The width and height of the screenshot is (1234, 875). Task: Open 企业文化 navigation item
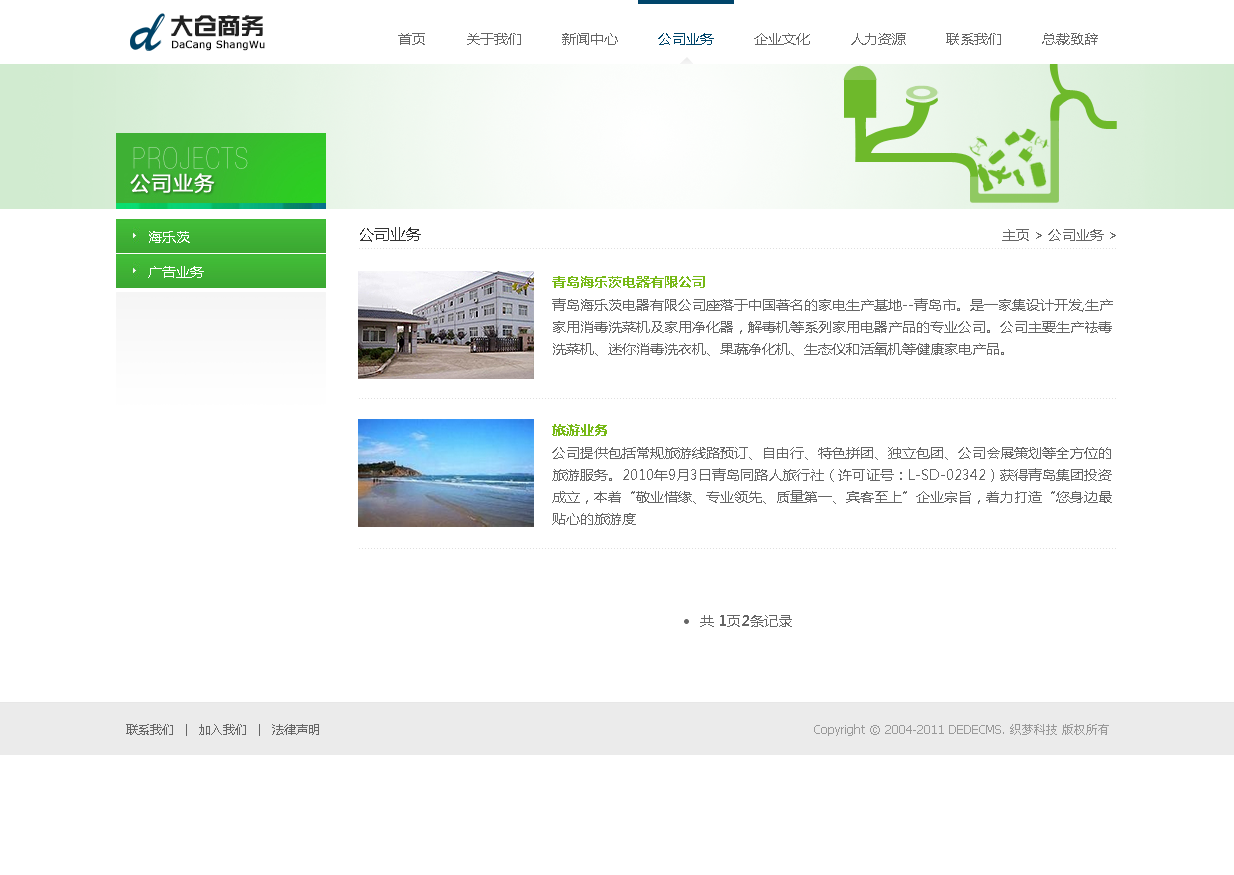click(x=781, y=40)
